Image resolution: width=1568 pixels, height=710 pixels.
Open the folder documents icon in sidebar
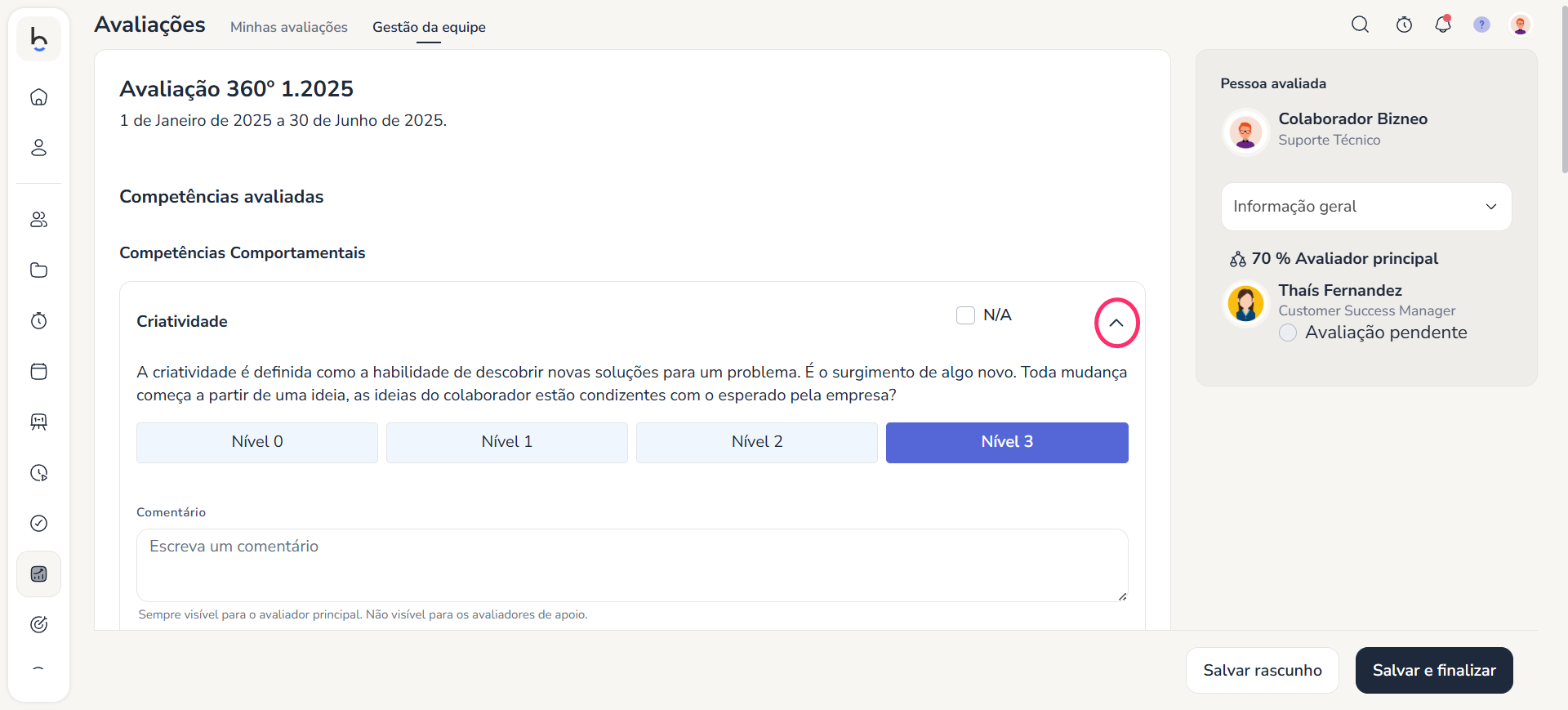38,270
